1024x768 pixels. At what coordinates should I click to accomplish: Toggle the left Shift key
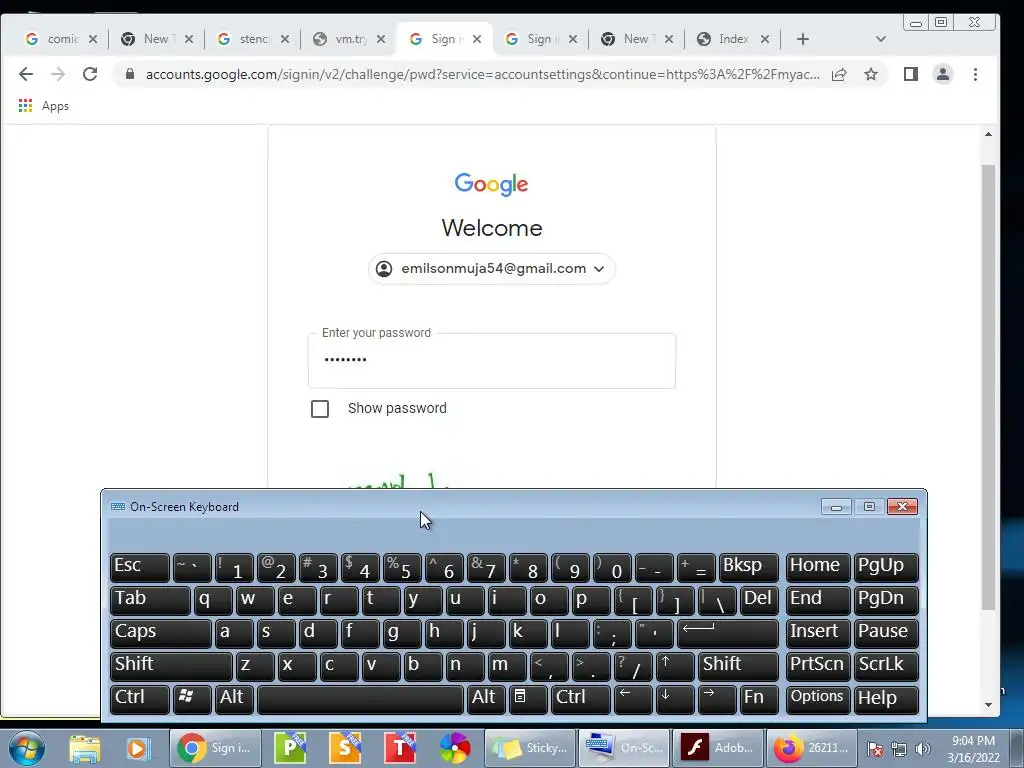(x=171, y=665)
